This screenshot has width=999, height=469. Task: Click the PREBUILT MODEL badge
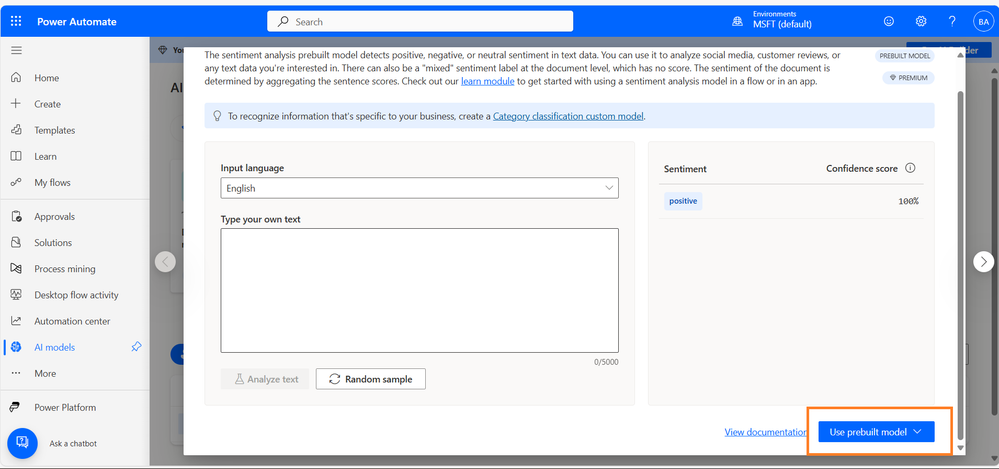[x=905, y=56]
